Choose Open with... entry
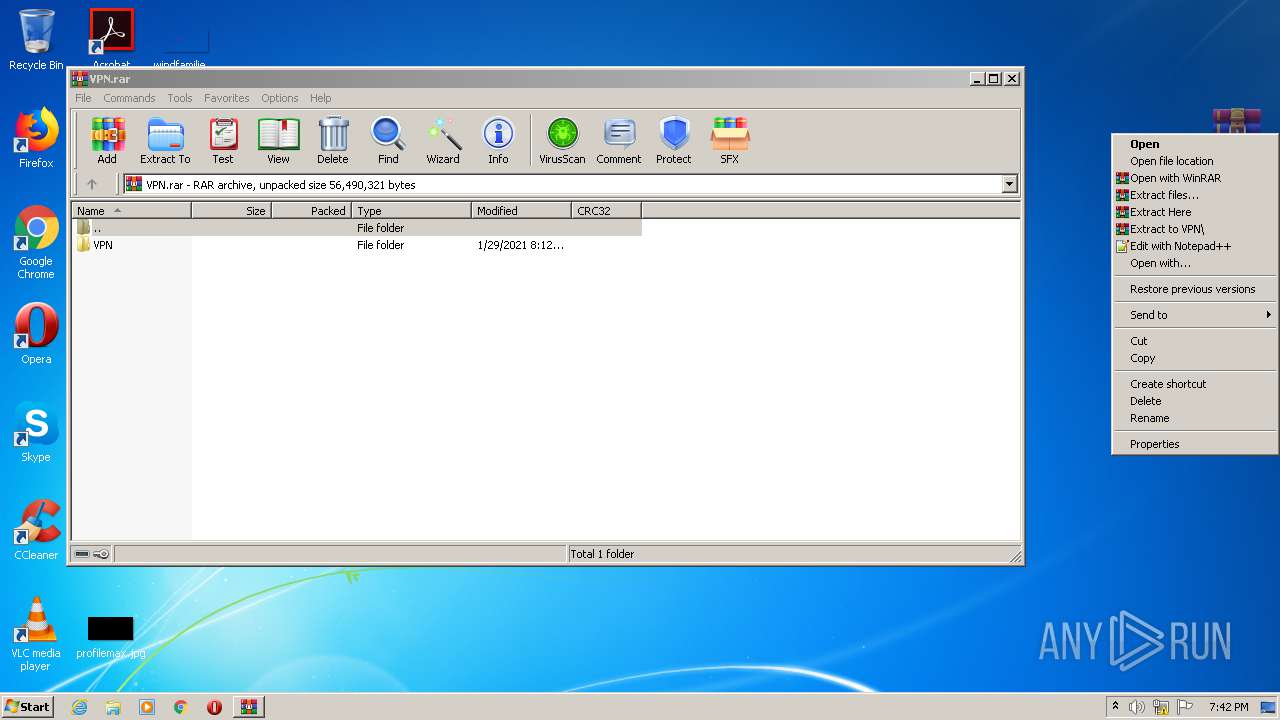Image resolution: width=1280 pixels, height=720 pixels. [x=1195, y=263]
